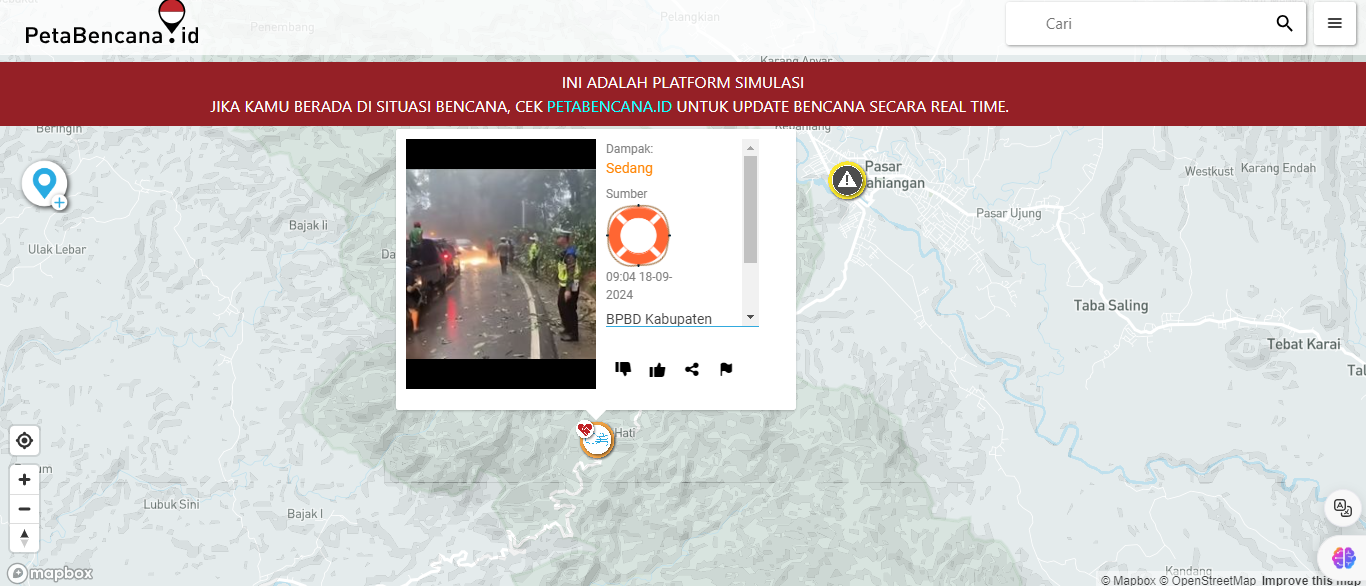Screen dimensions: 1366x586
Task: Upvote the report with the thumbs up icon
Action: point(657,370)
